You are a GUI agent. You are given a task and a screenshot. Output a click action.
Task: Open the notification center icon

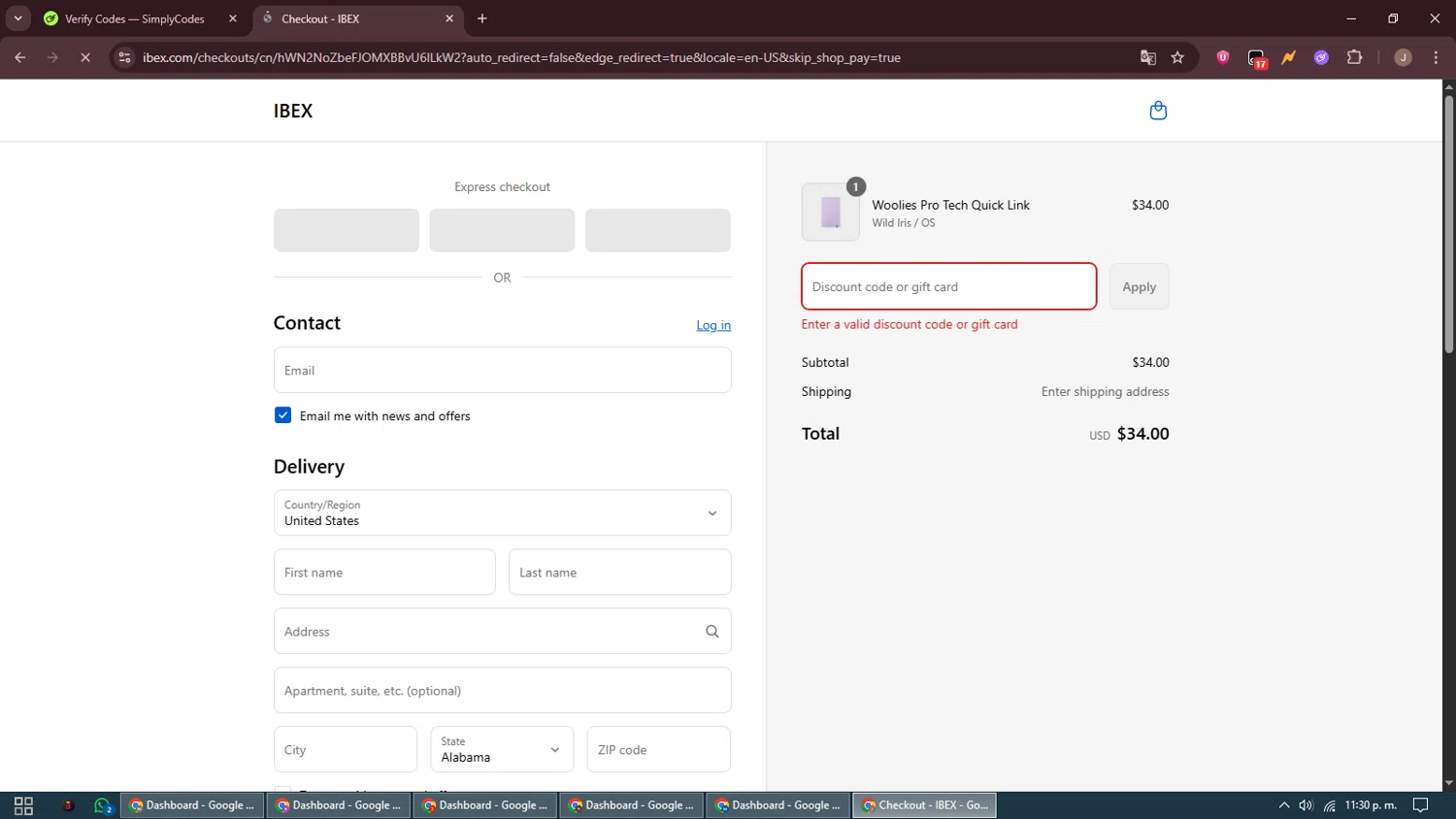pos(1420,805)
